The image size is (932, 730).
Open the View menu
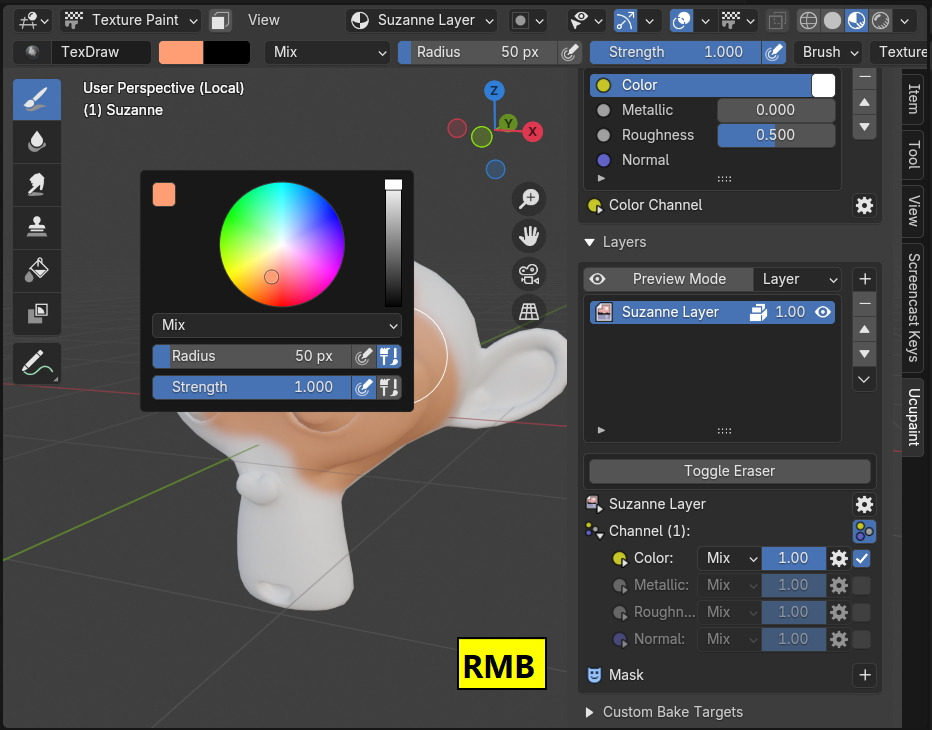point(263,21)
